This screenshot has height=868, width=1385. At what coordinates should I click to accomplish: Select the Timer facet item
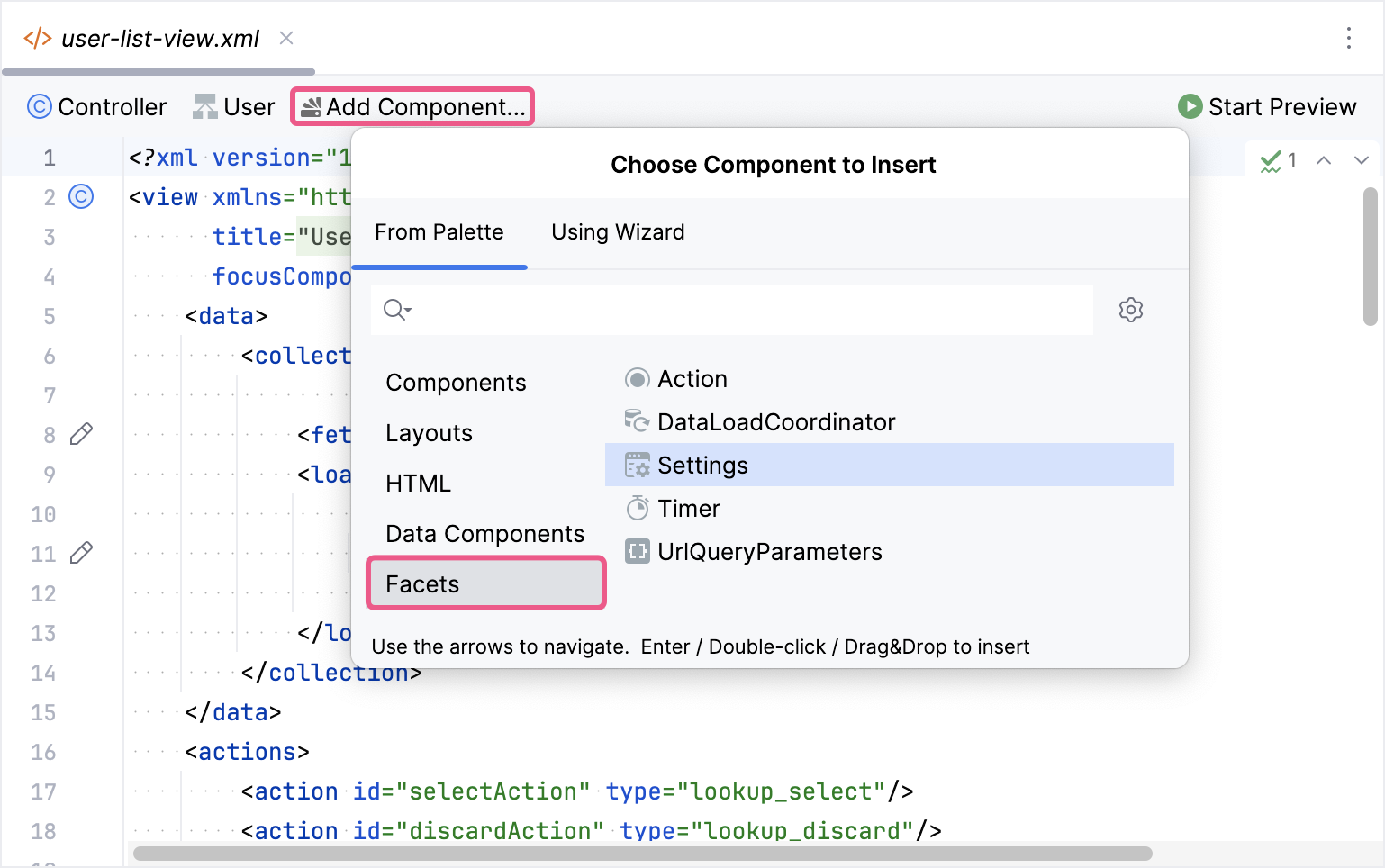(688, 509)
